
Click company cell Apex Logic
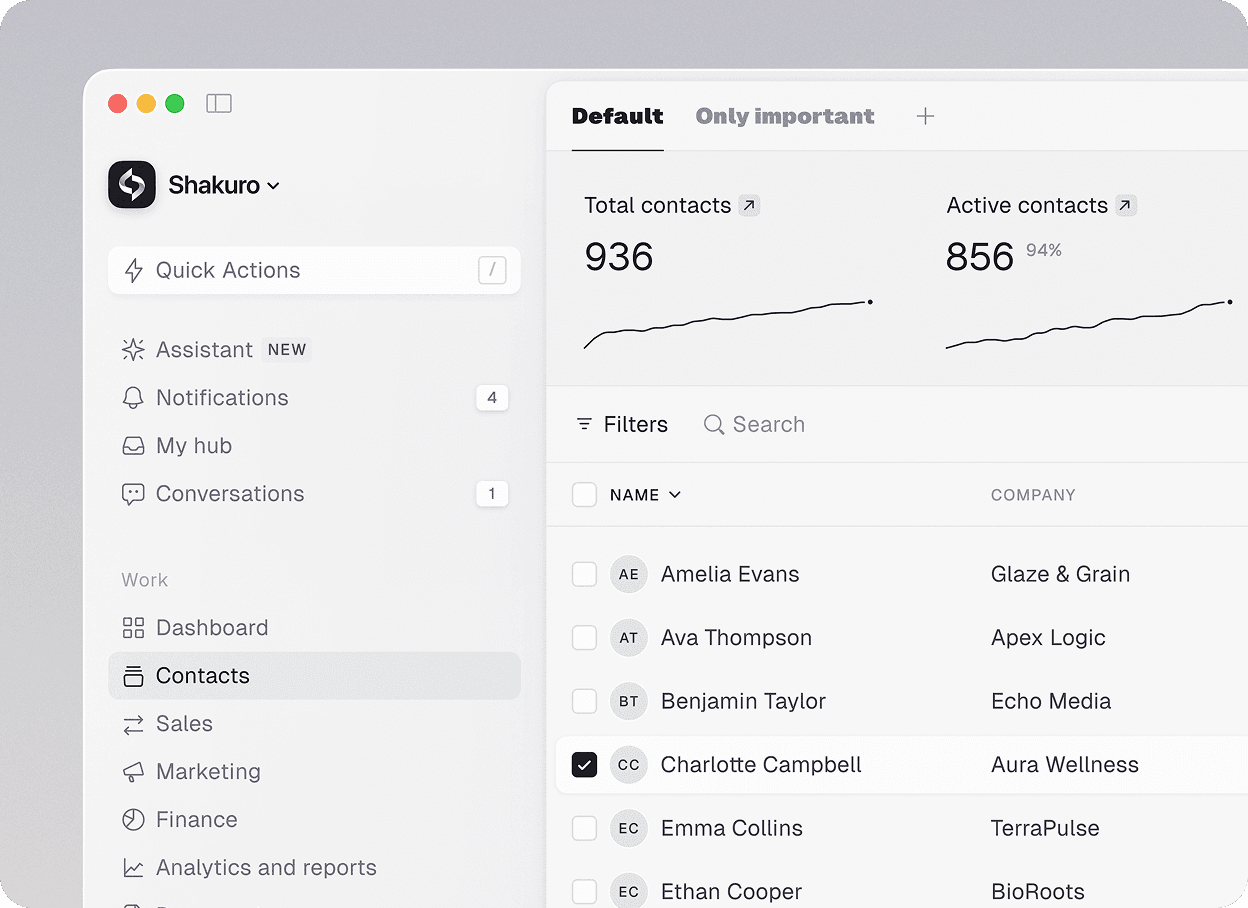[1048, 638]
